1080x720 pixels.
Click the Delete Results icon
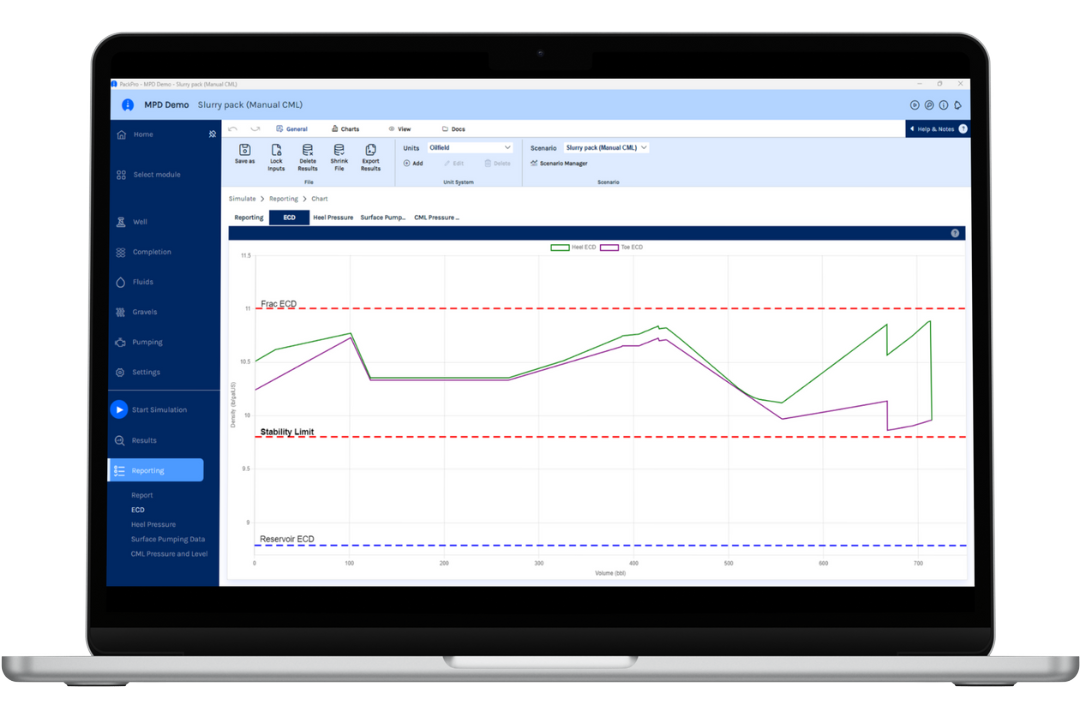[x=307, y=150]
